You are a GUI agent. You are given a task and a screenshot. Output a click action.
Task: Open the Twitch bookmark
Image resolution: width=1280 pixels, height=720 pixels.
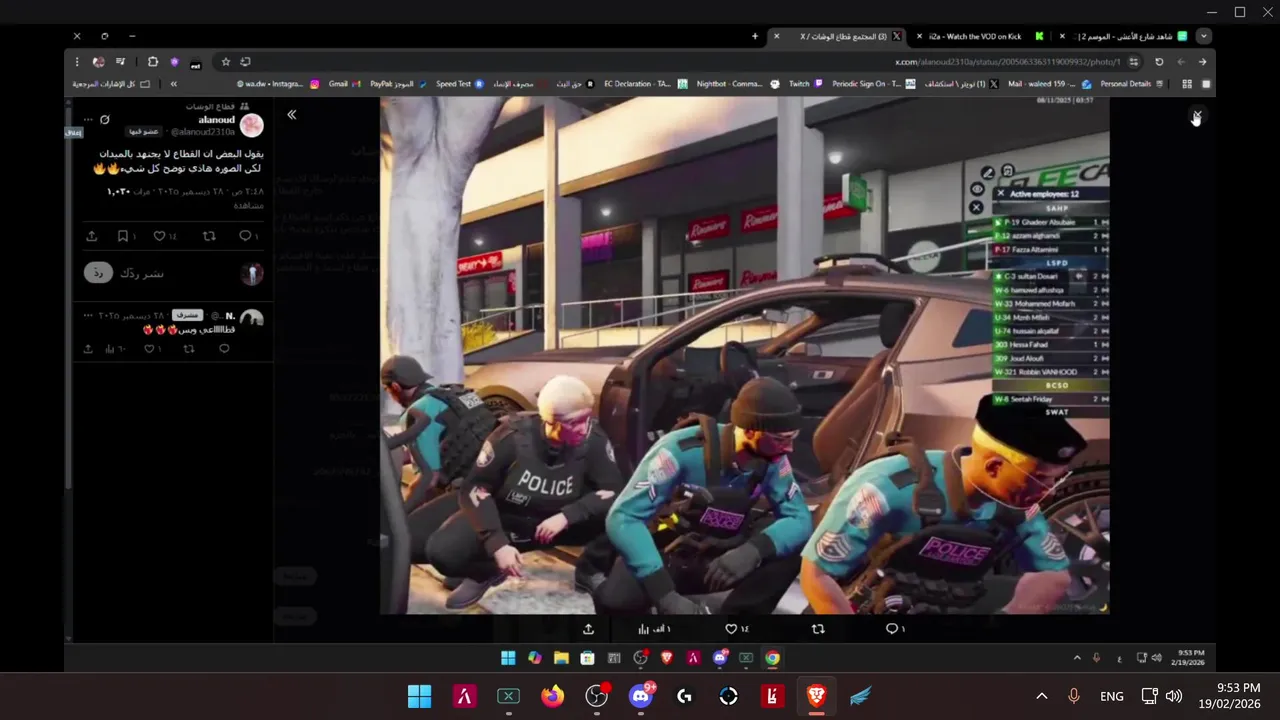pos(806,84)
